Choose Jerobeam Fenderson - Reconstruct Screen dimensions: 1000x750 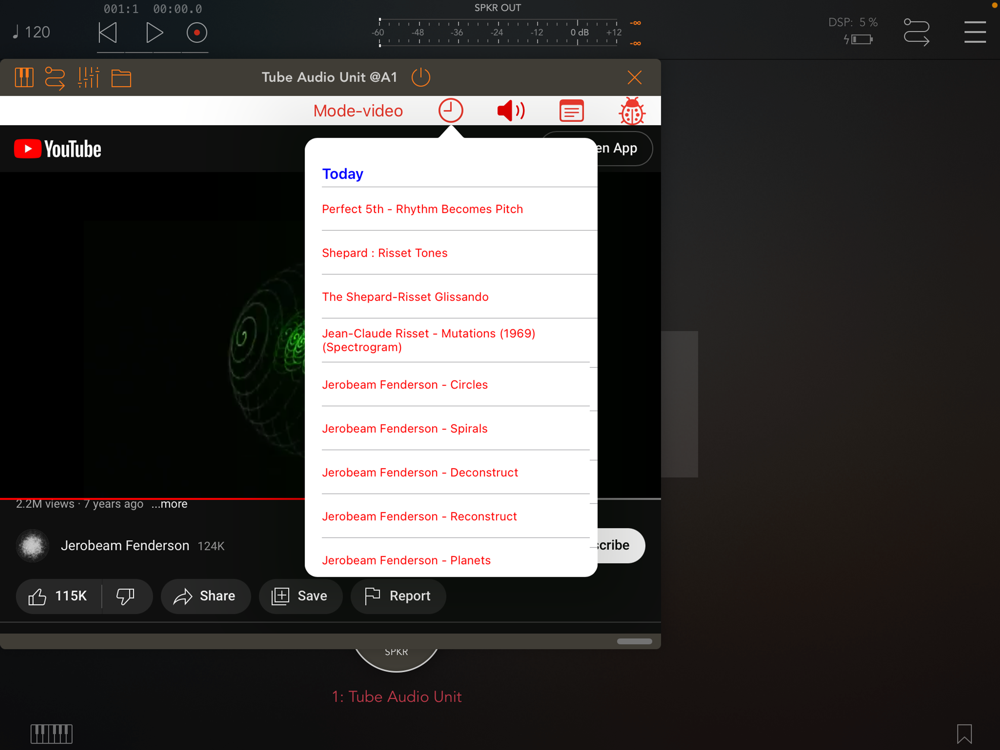coord(455,517)
